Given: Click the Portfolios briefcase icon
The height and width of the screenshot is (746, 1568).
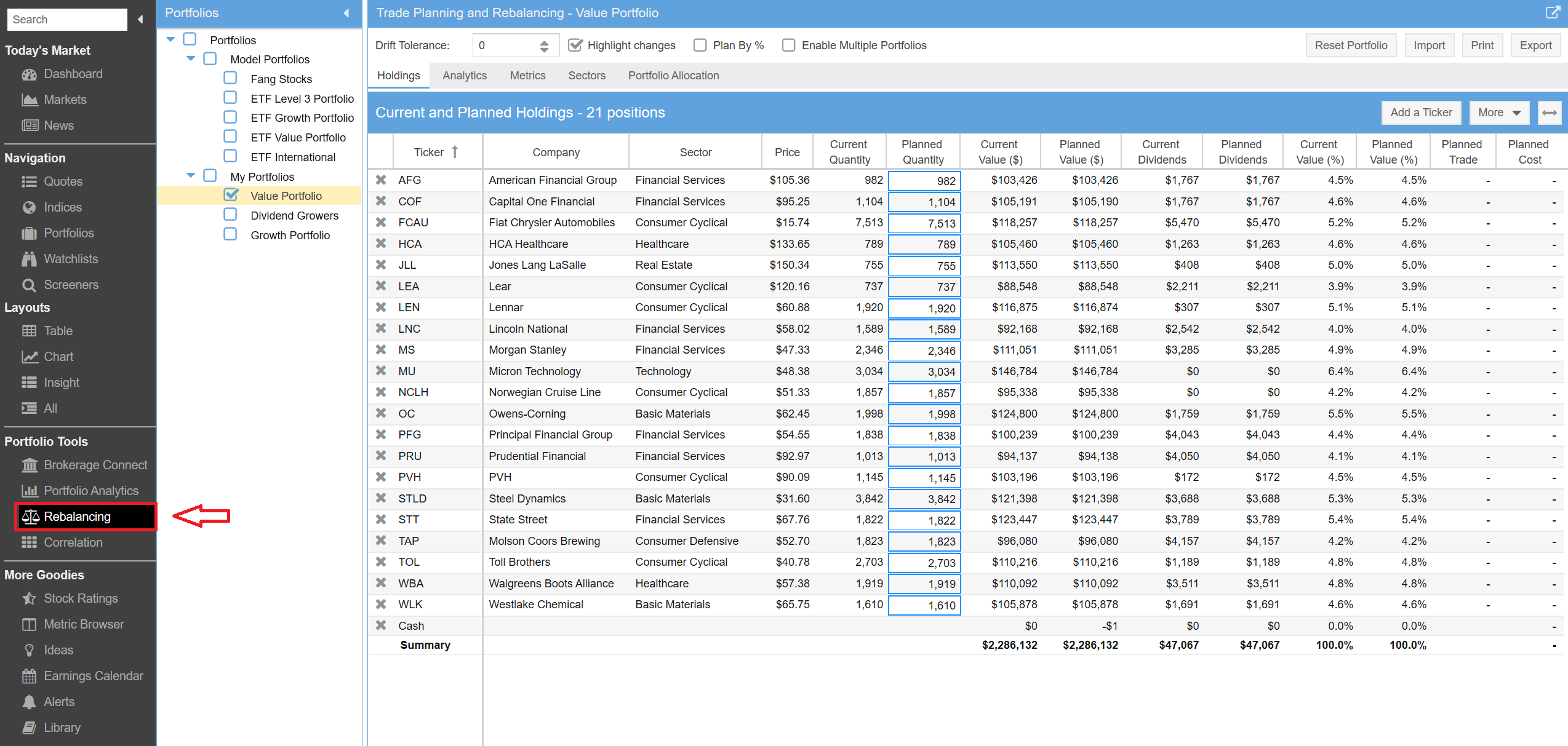Looking at the screenshot, I should (x=29, y=233).
